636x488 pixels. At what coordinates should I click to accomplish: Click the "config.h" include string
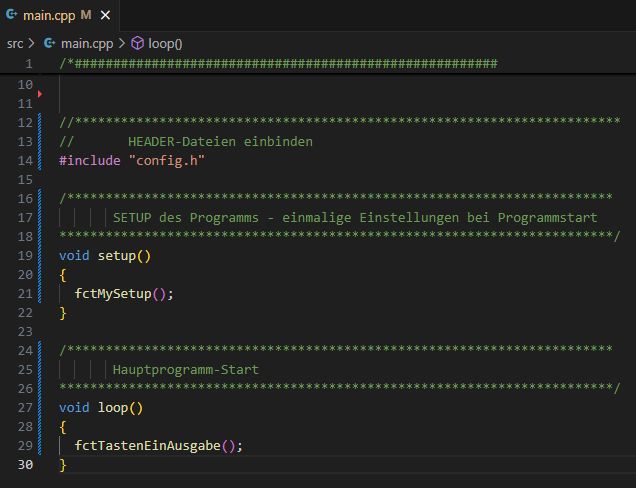pyautogui.click(x=167, y=160)
